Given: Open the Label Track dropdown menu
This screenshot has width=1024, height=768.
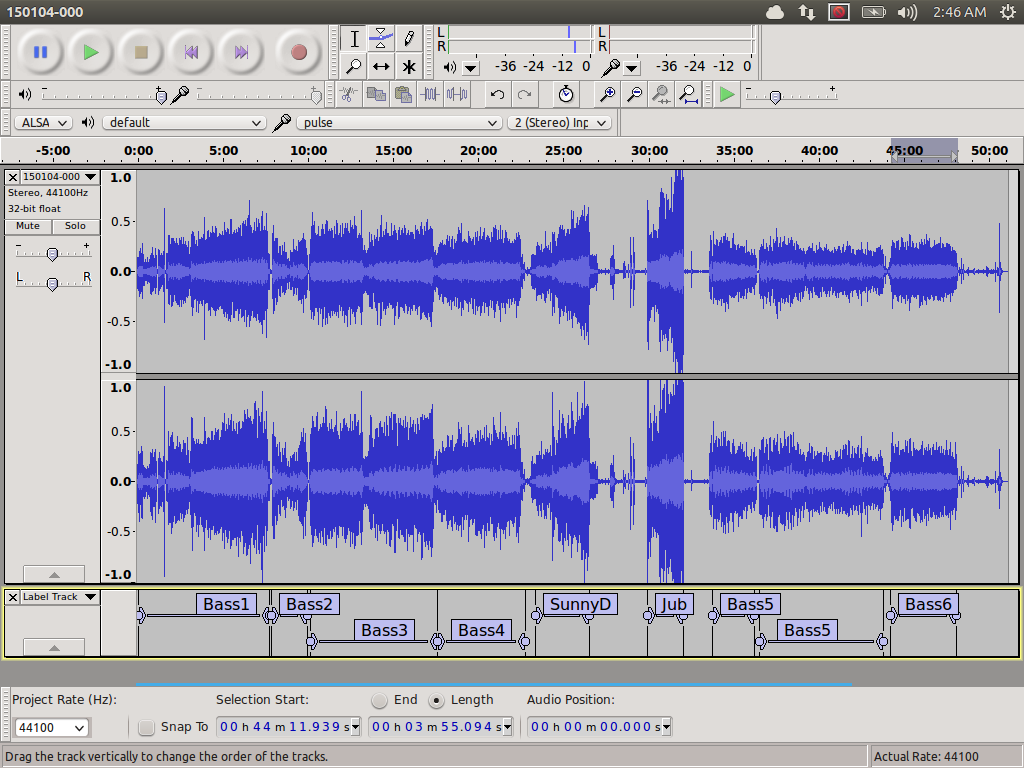Looking at the screenshot, I should (x=59, y=597).
